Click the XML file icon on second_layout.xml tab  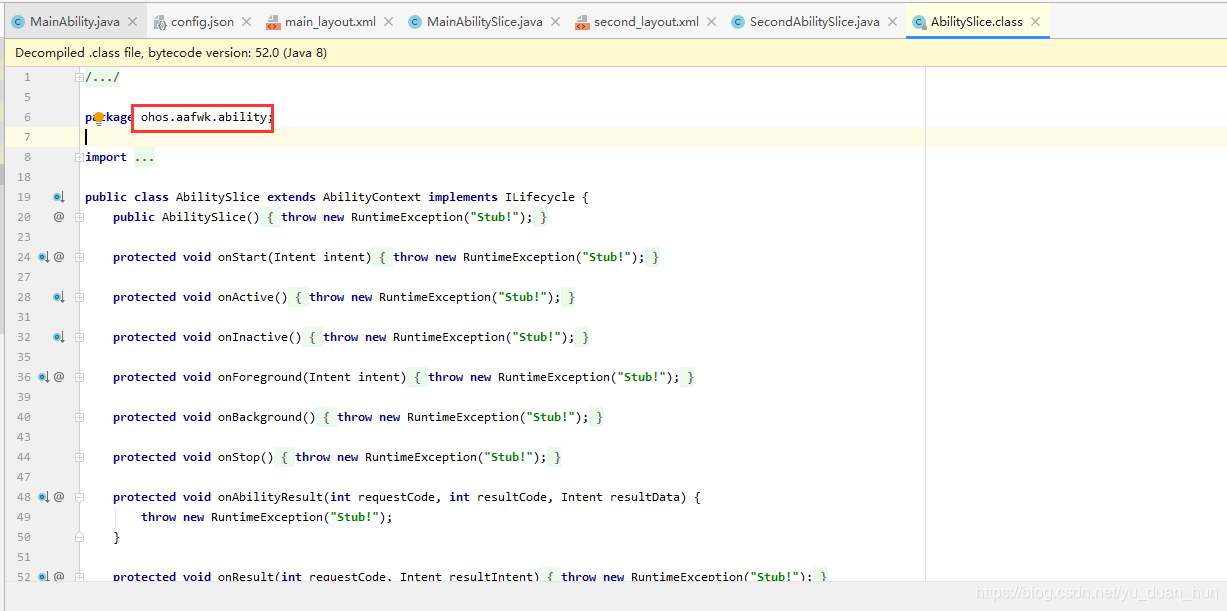pos(582,22)
